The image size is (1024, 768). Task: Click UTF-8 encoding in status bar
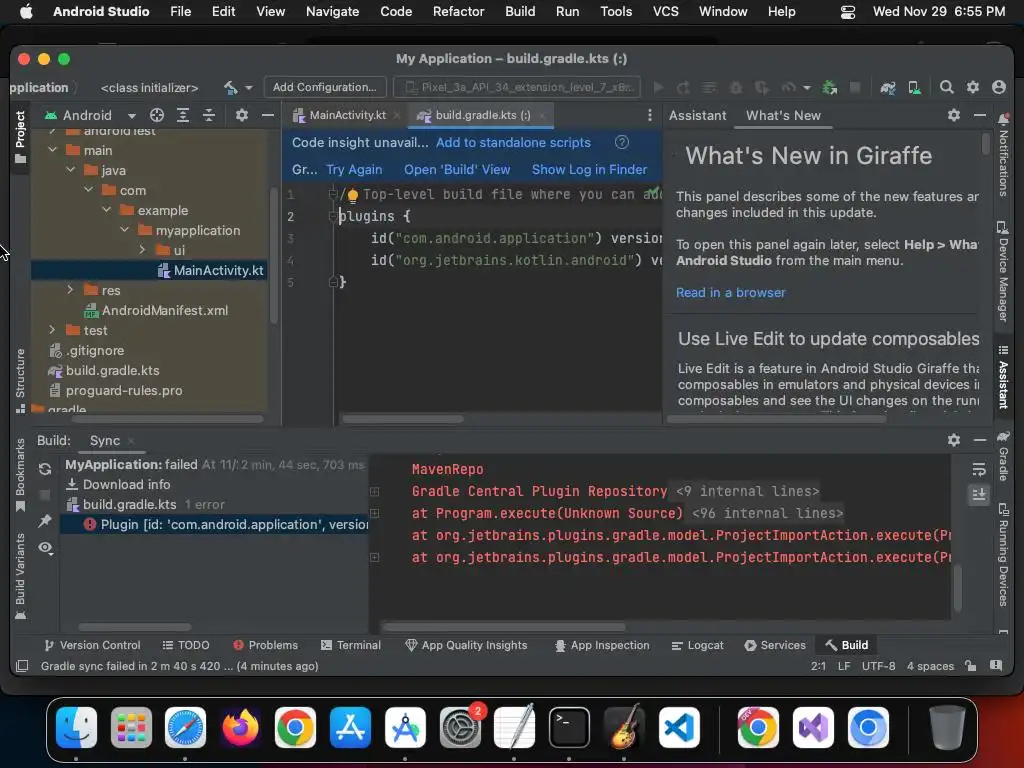[878, 666]
